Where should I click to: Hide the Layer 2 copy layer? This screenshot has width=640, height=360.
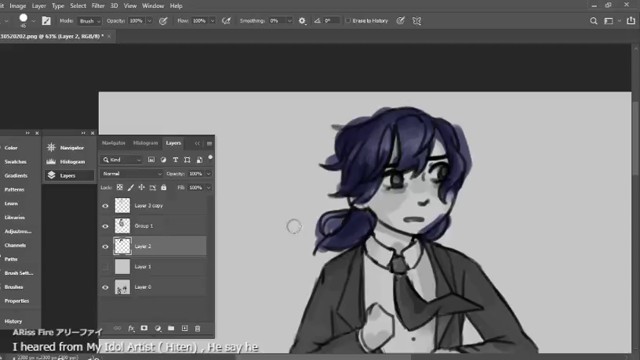pos(105,206)
